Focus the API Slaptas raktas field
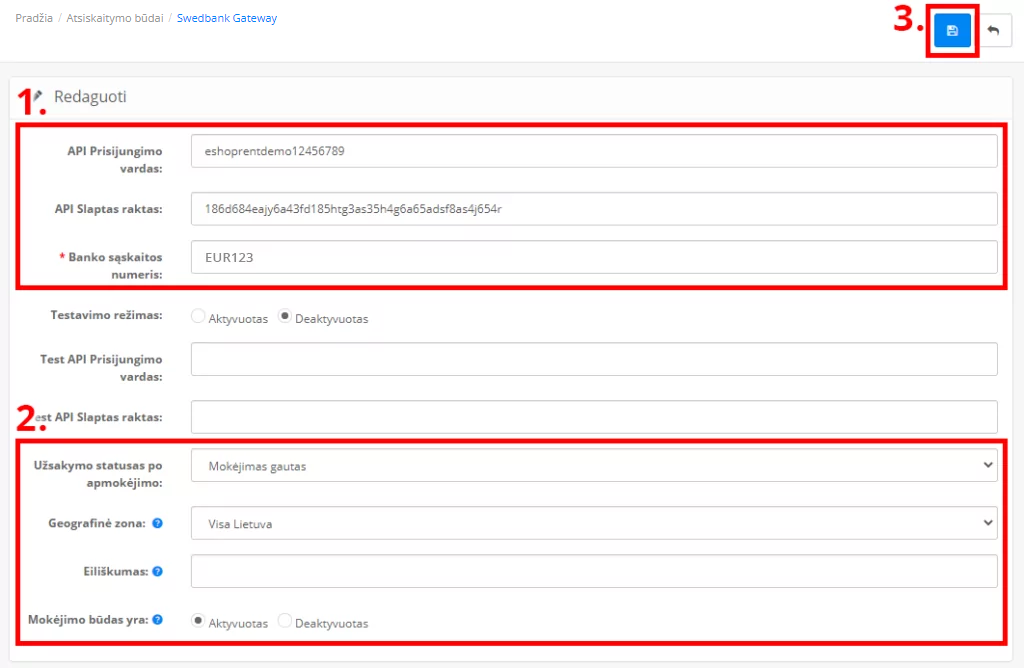This screenshot has height=668, width=1024. pos(594,209)
